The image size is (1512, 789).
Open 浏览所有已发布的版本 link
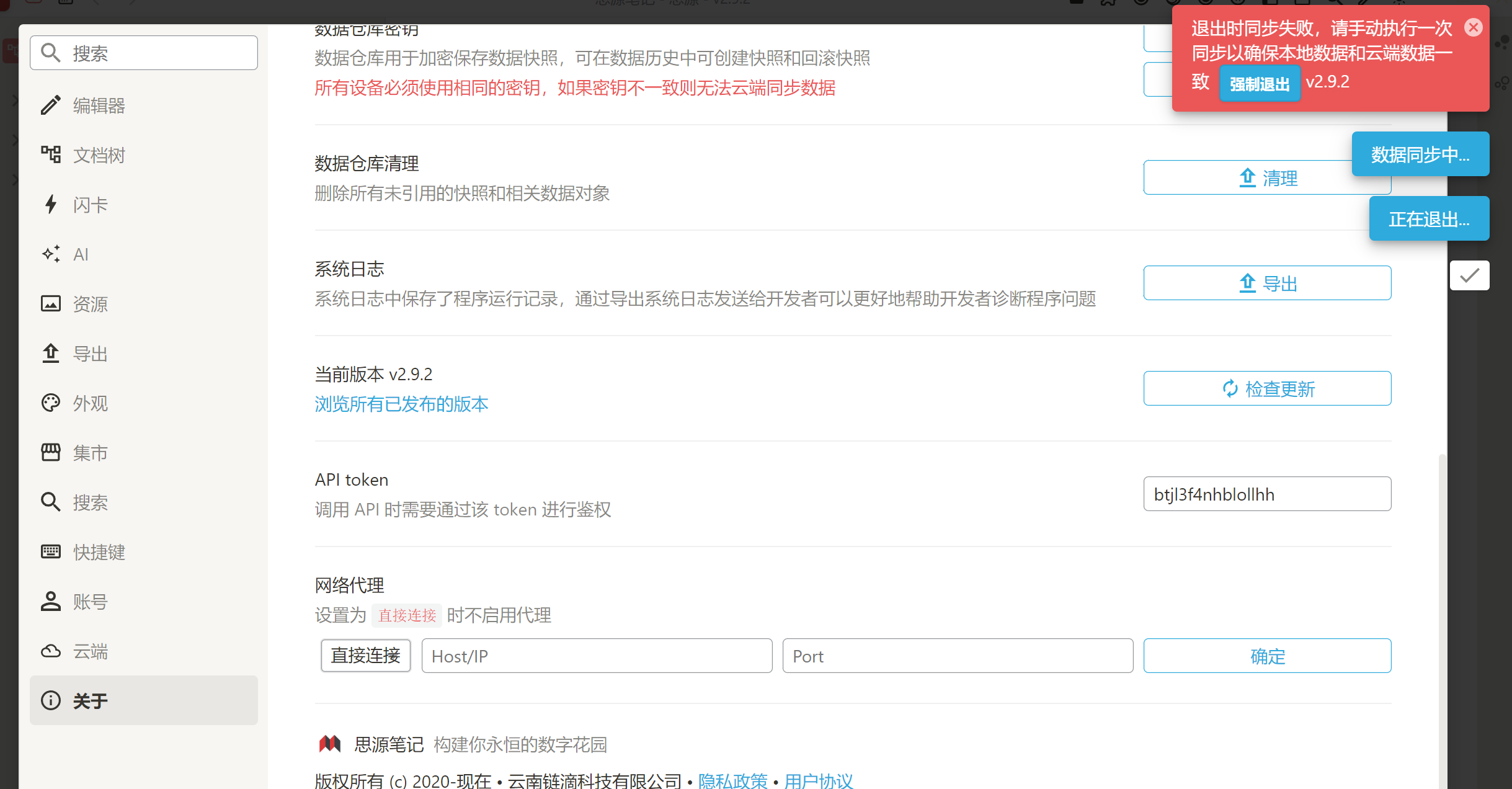point(401,404)
